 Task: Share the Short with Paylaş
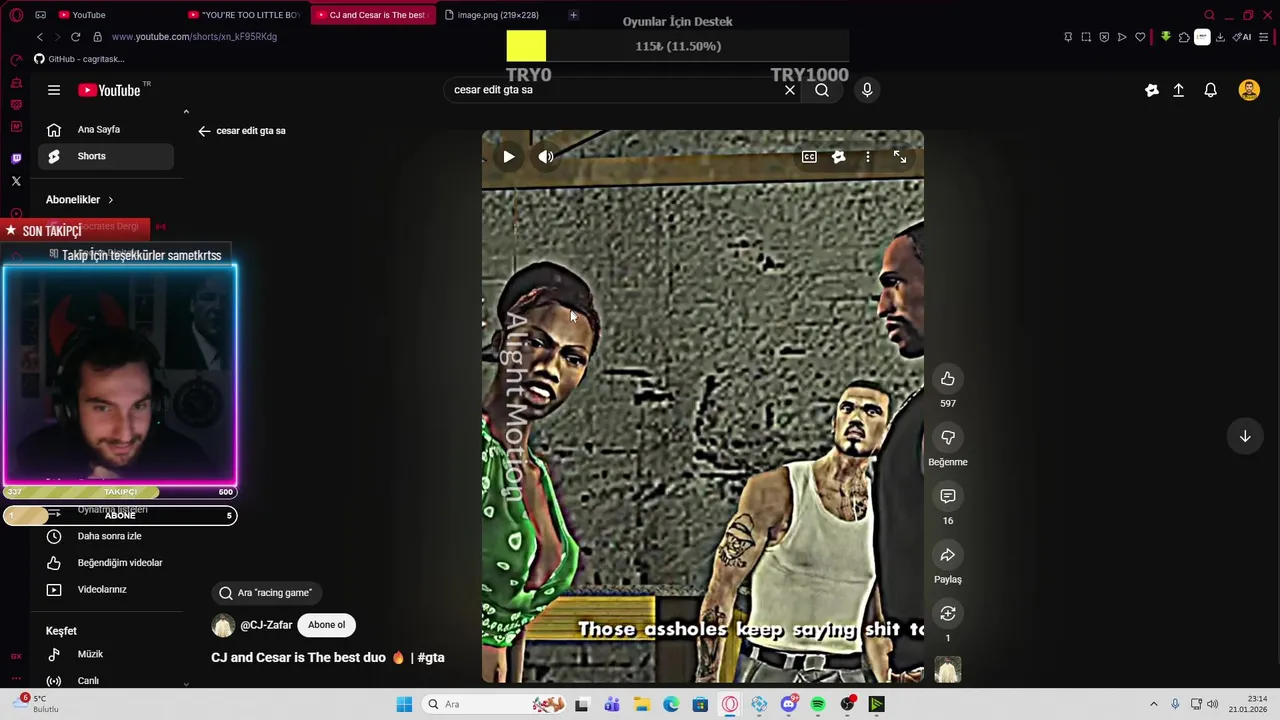click(948, 555)
